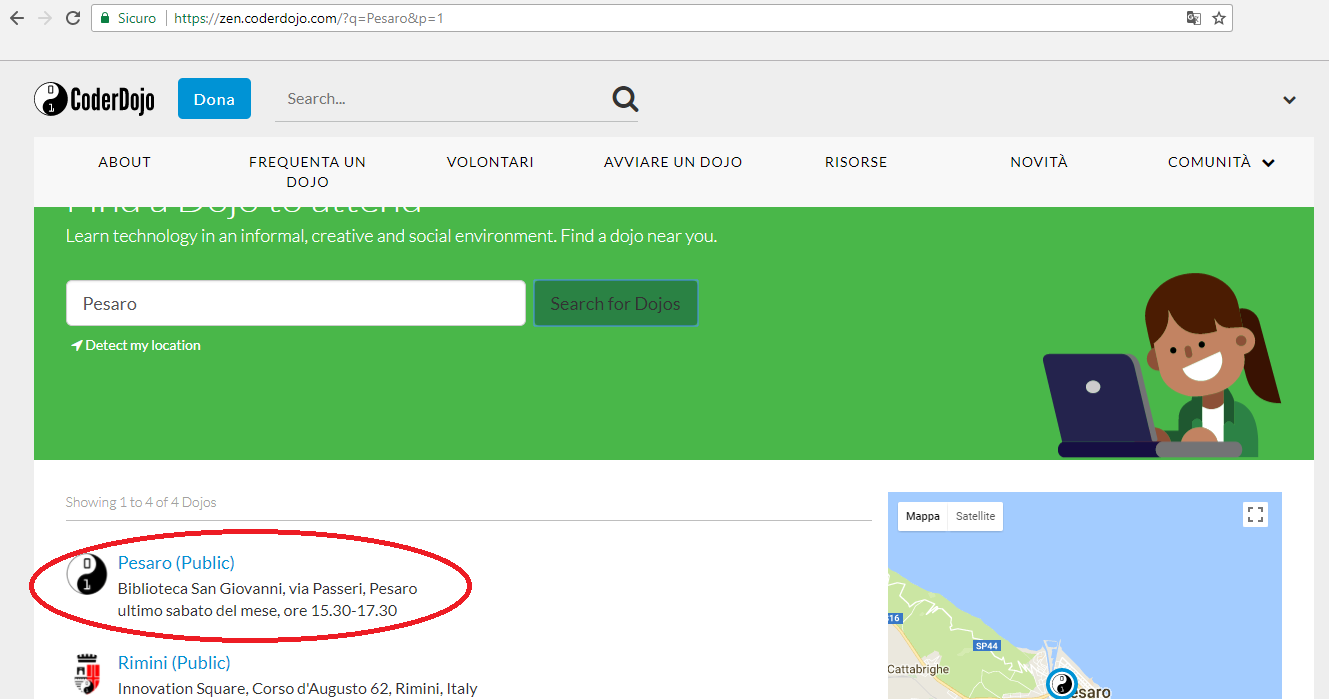Click the Biblioteca San Giovanni address text
The width and height of the screenshot is (1329, 699).
[267, 588]
